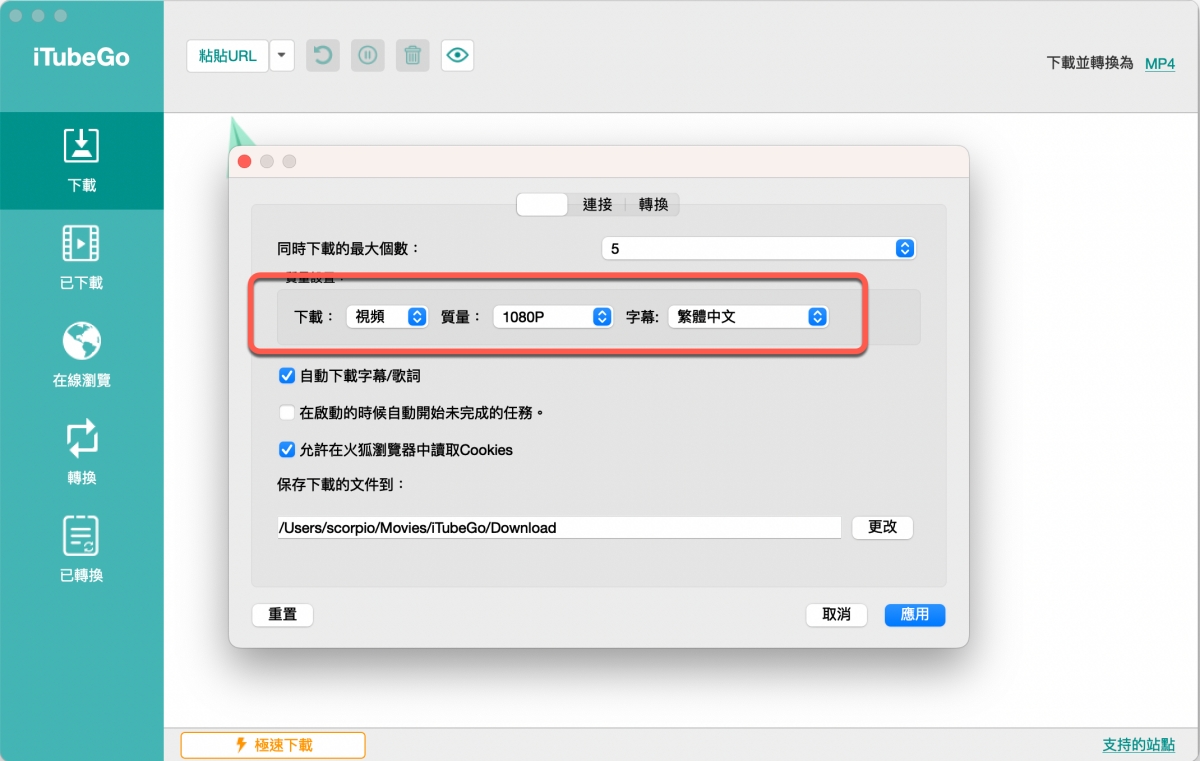Click the 下載並轉換為 label text

point(1090,63)
